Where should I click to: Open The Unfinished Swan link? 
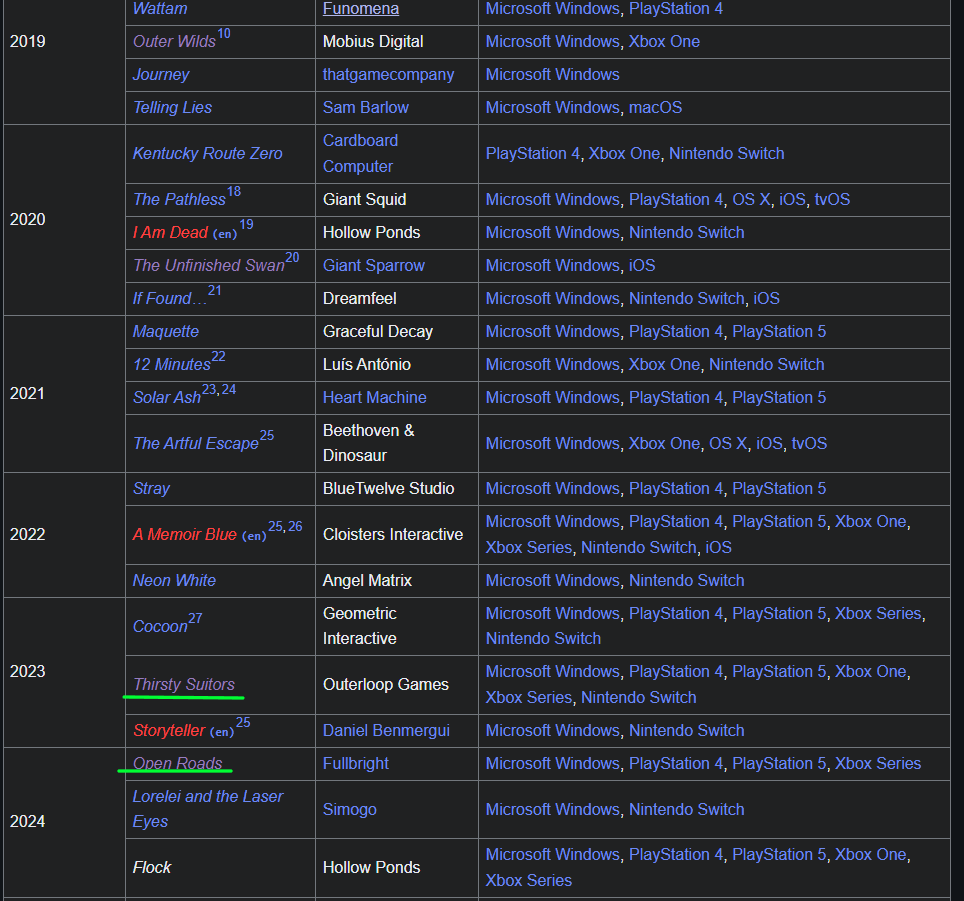click(x=209, y=266)
